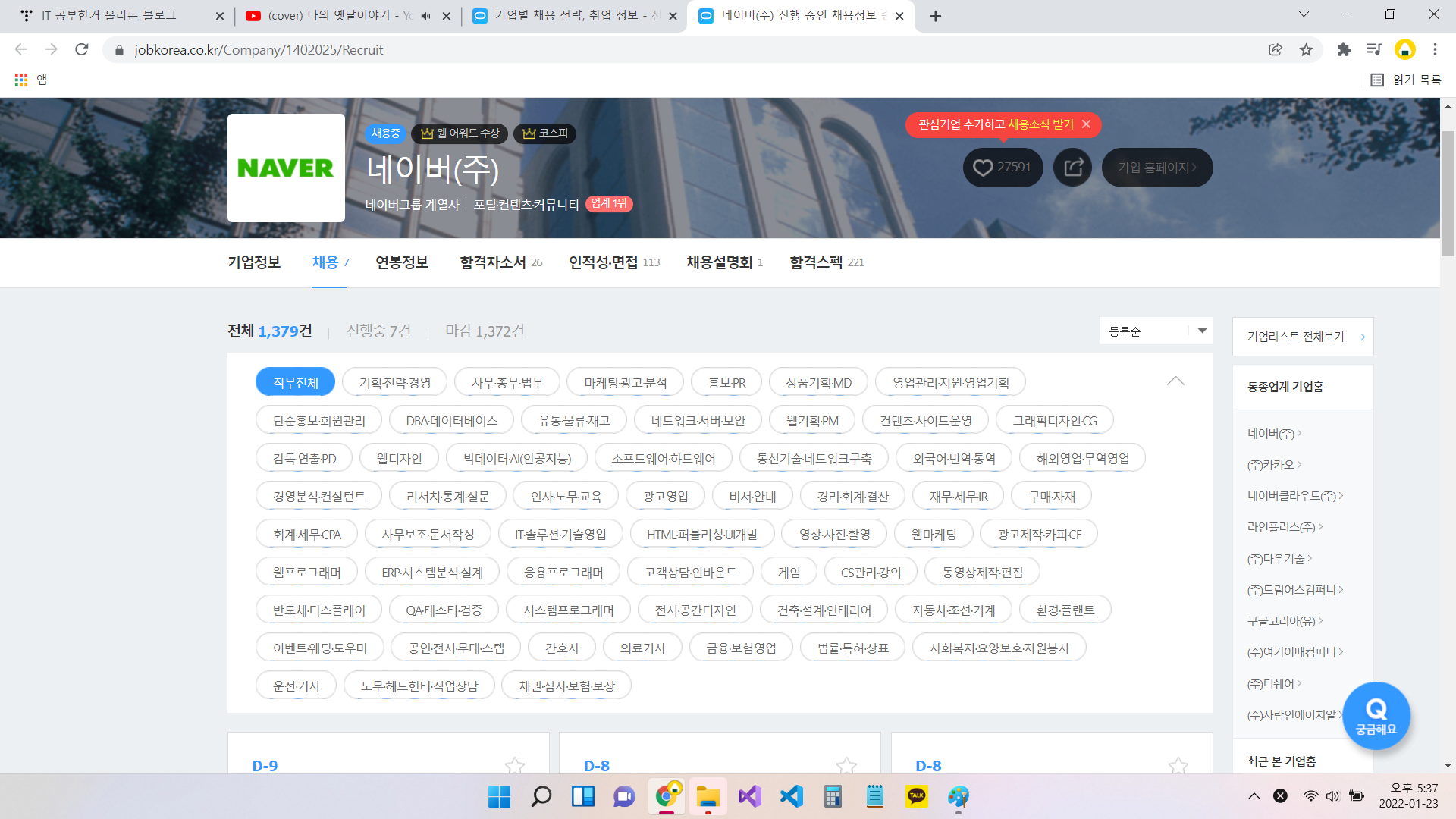
Task: Click the bookmark star in the address bar
Action: 1306,50
